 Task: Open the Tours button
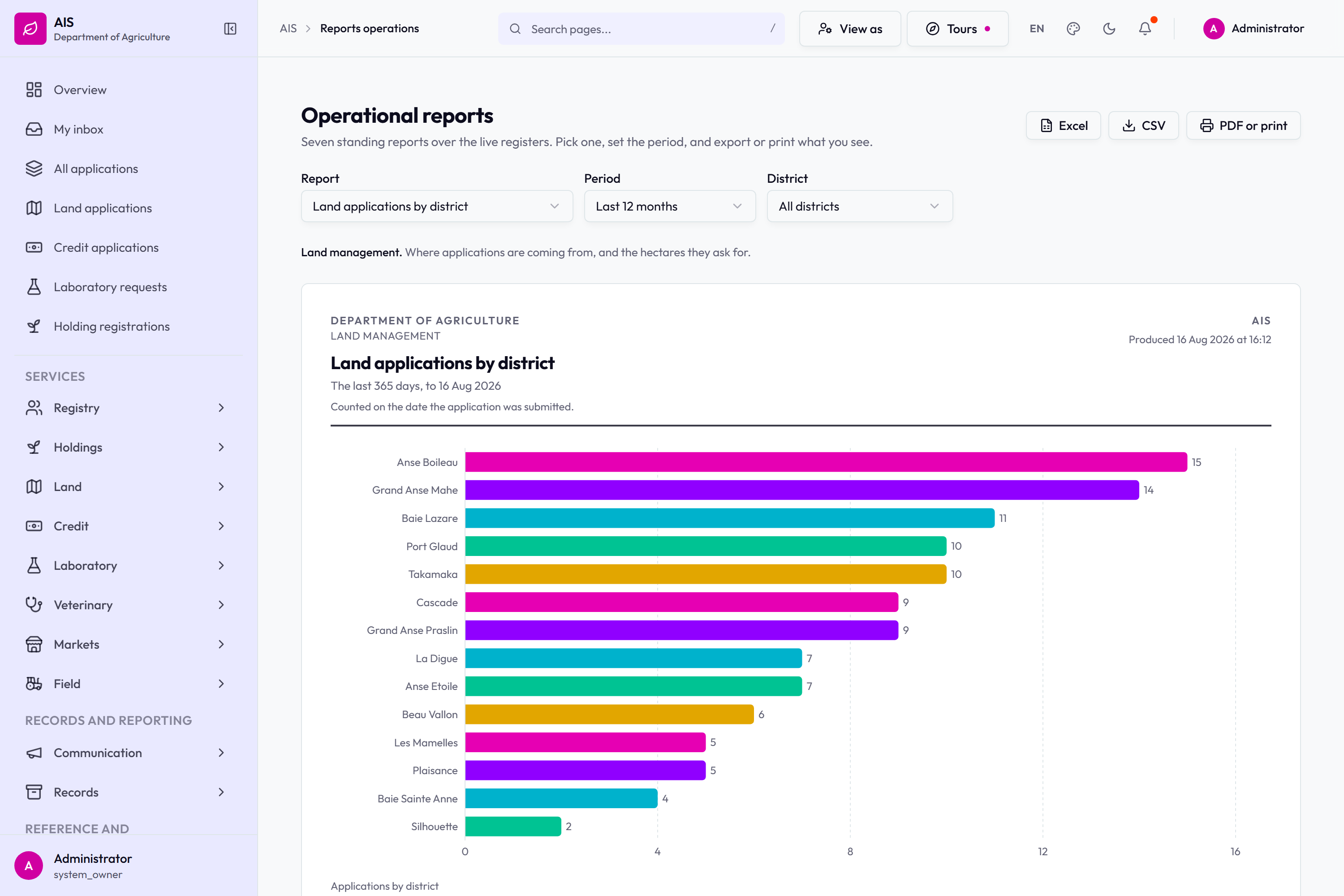pyautogui.click(x=957, y=29)
